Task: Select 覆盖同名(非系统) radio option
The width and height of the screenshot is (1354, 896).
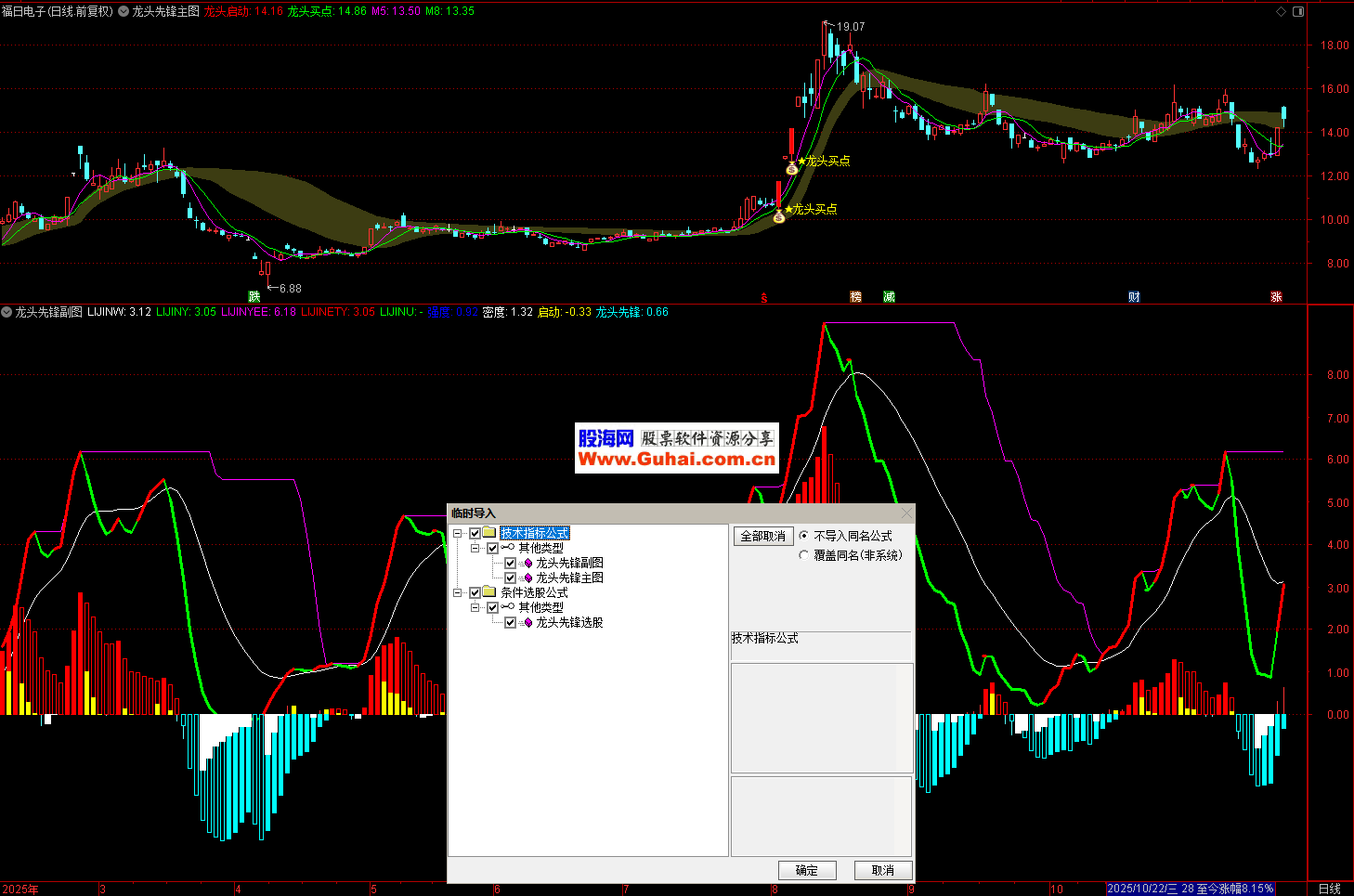Action: pos(804,555)
